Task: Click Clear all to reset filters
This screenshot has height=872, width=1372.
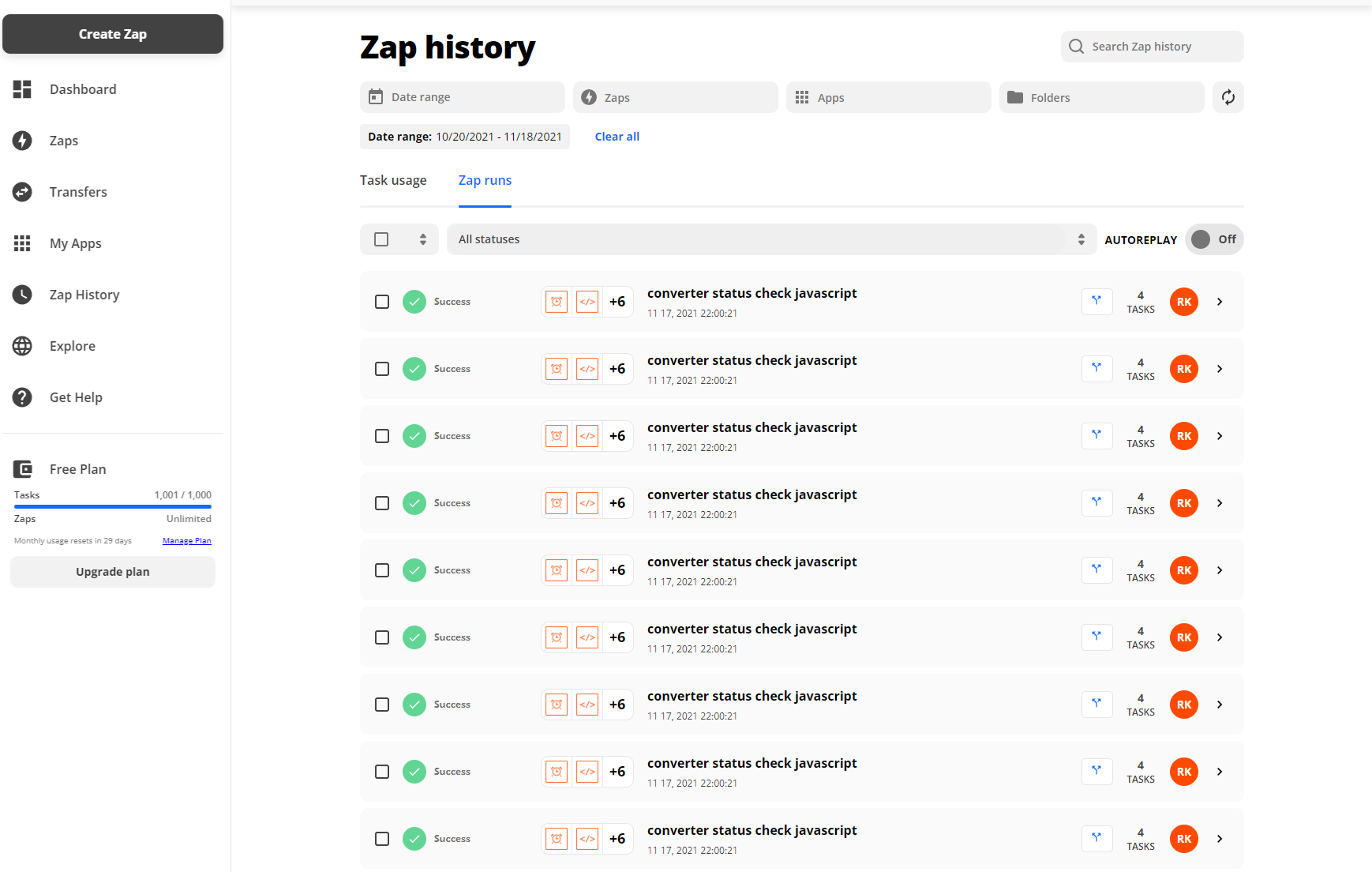Action: (x=617, y=137)
